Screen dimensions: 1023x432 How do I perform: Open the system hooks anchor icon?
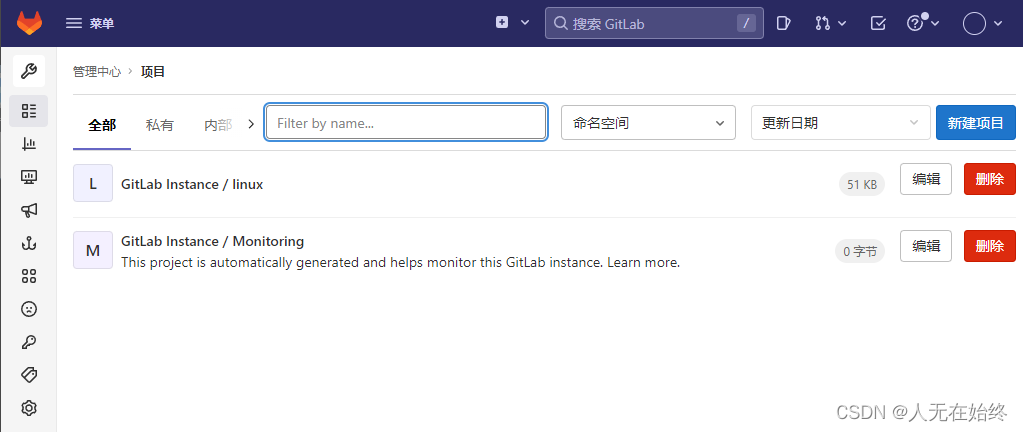[x=29, y=243]
